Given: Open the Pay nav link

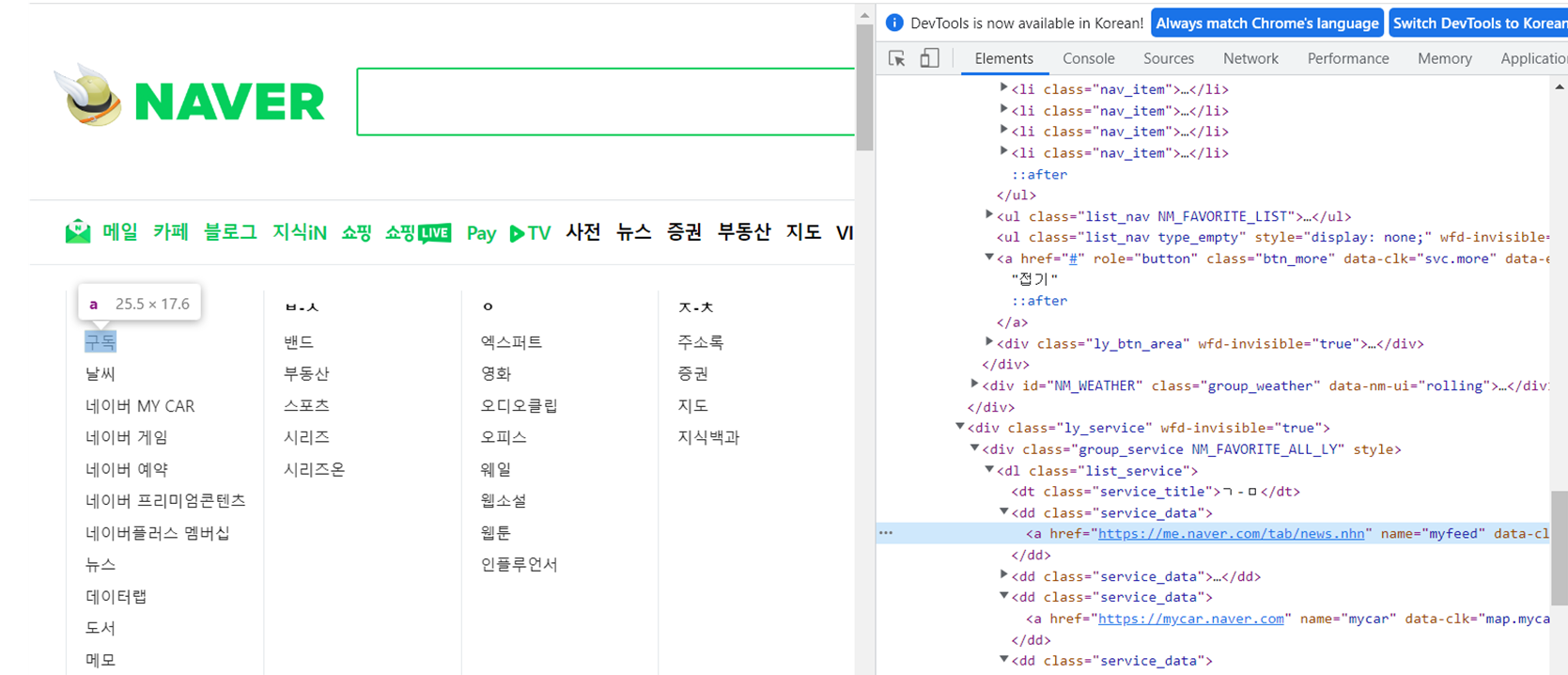Looking at the screenshot, I should [x=481, y=233].
